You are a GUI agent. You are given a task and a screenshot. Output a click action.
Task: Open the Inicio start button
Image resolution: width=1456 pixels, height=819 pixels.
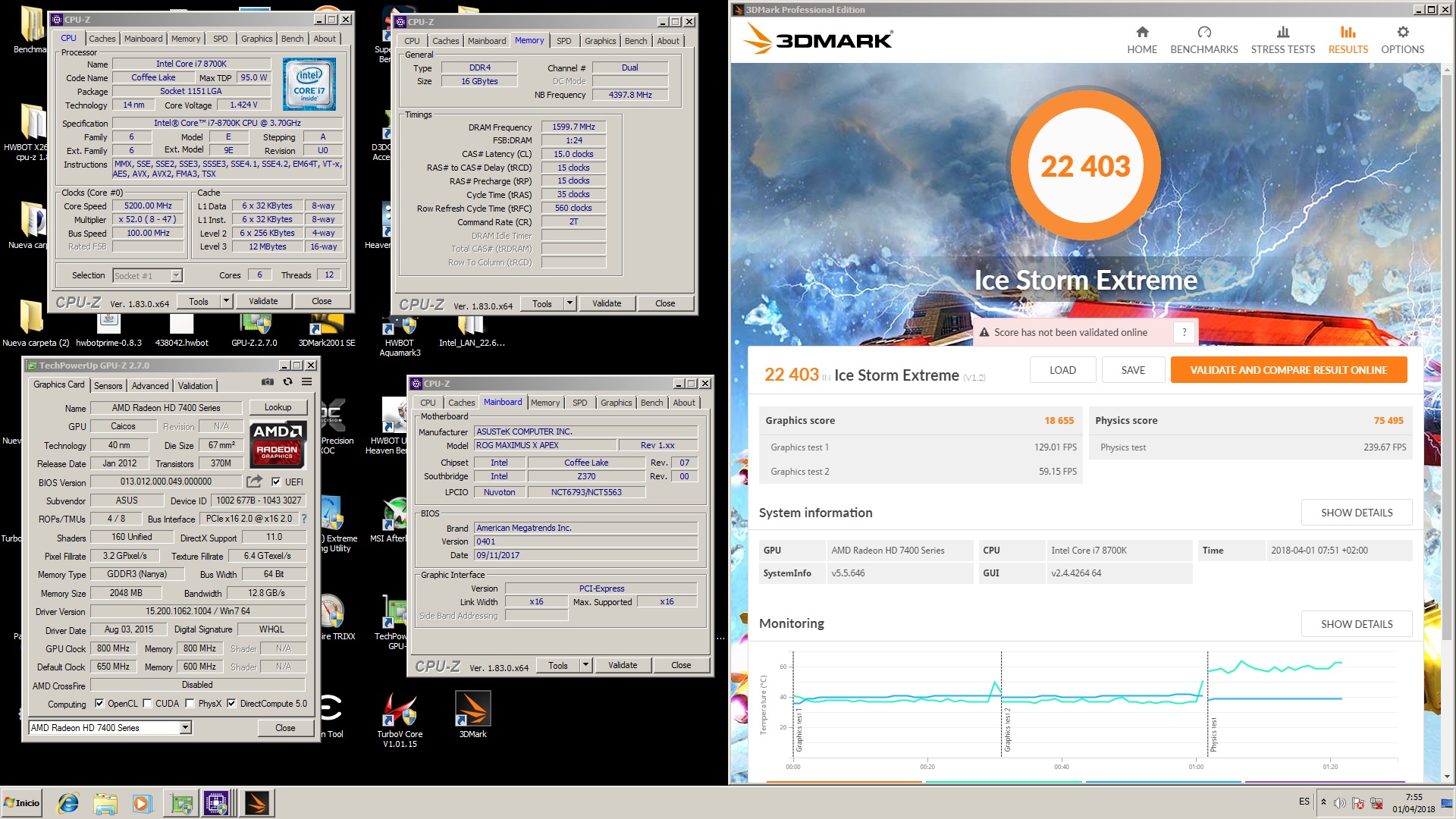point(22,803)
